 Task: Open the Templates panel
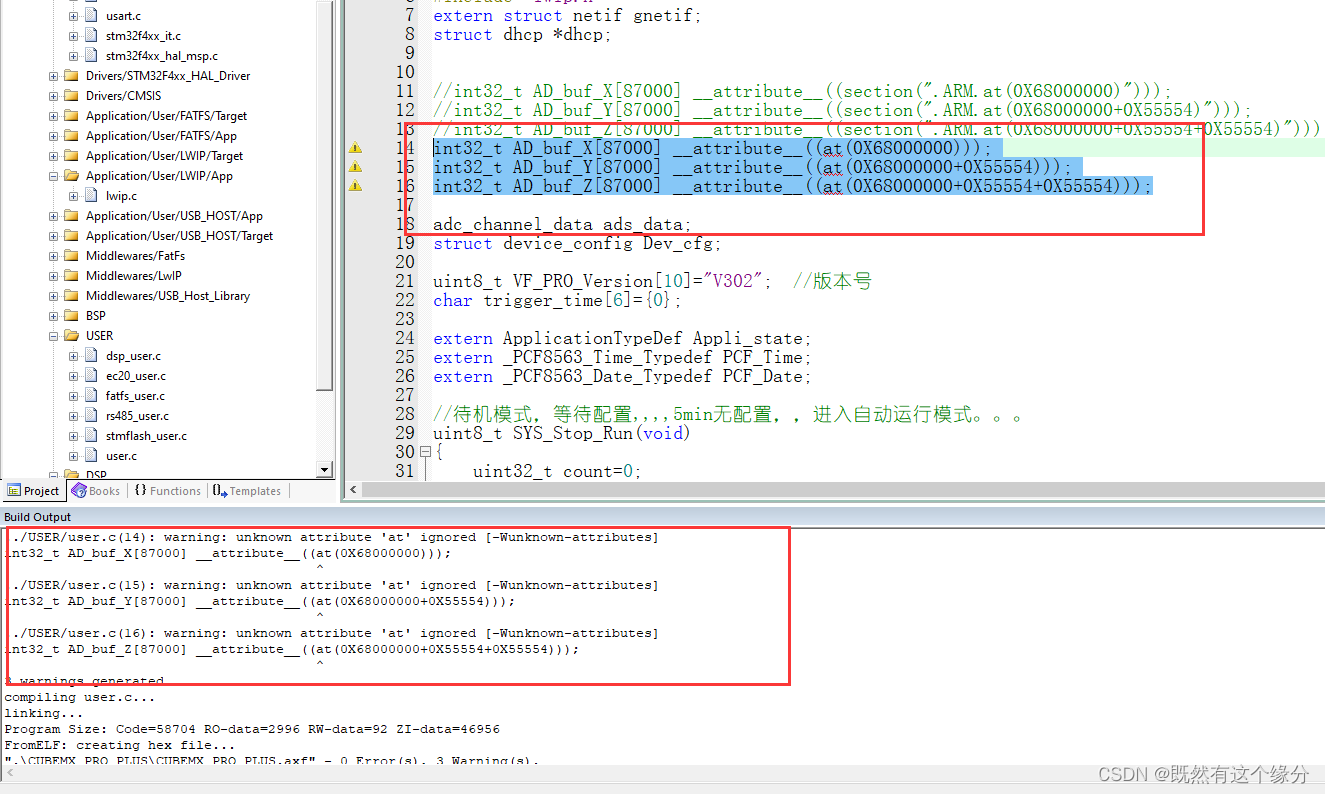click(247, 490)
